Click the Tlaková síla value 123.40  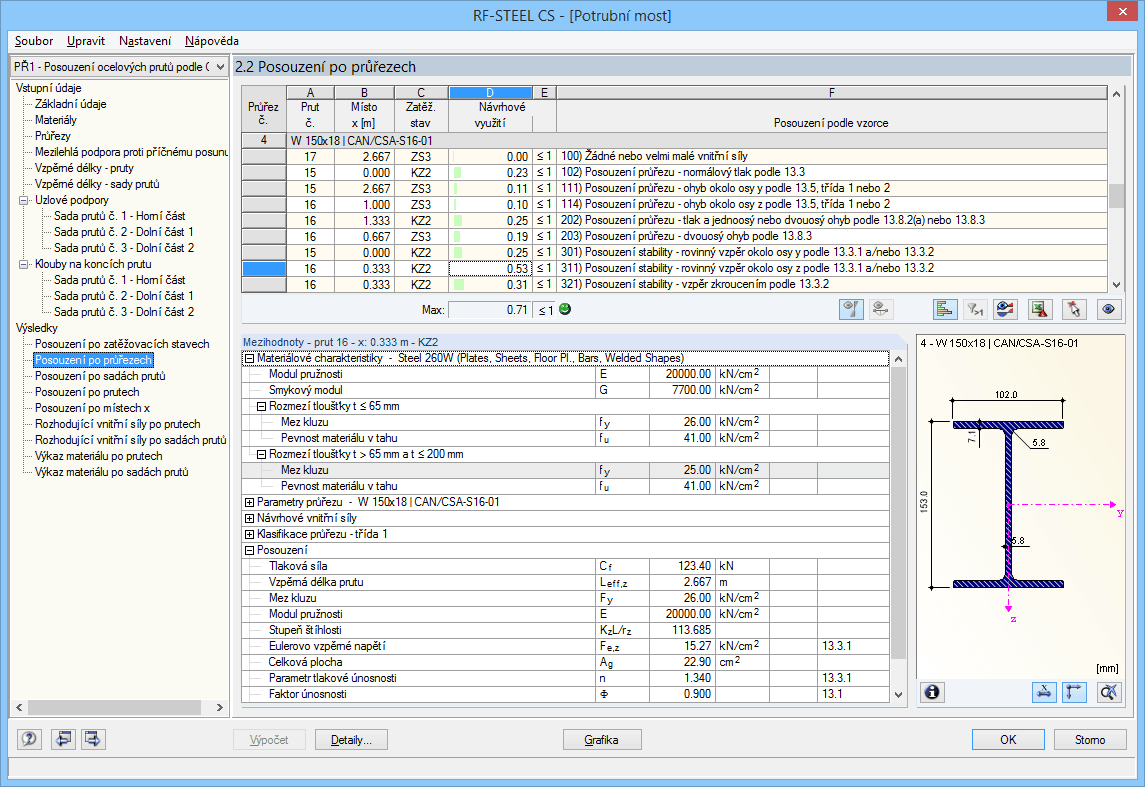[682, 566]
